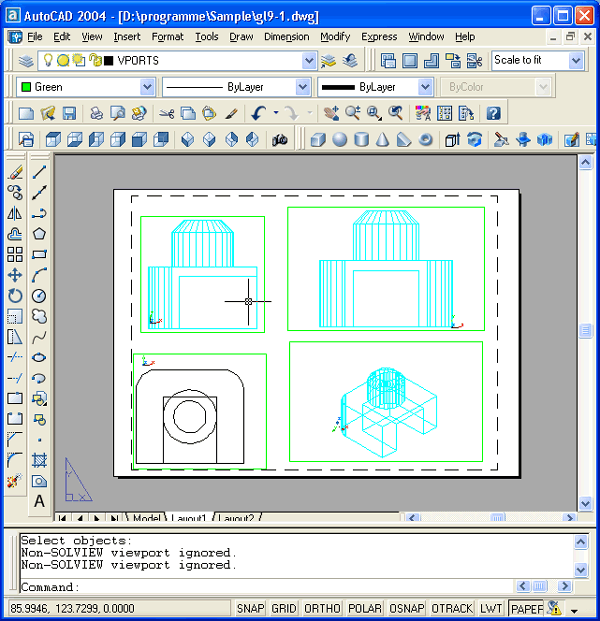The height and width of the screenshot is (621, 600).
Task: Open the Green color control box
Action: [146, 87]
